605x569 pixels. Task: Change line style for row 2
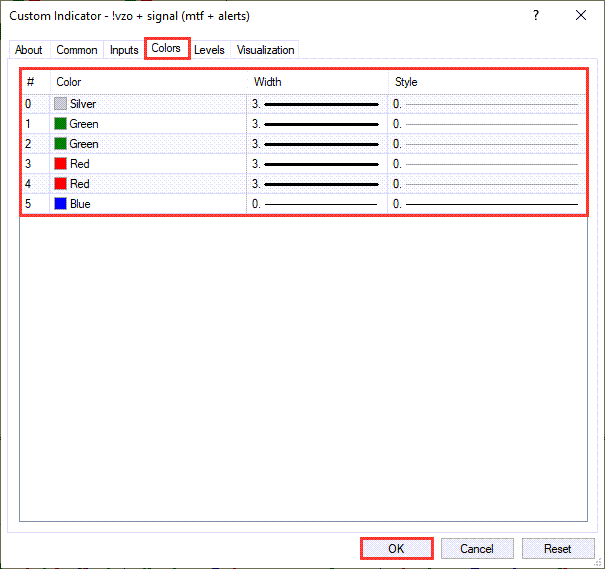[x=487, y=144]
